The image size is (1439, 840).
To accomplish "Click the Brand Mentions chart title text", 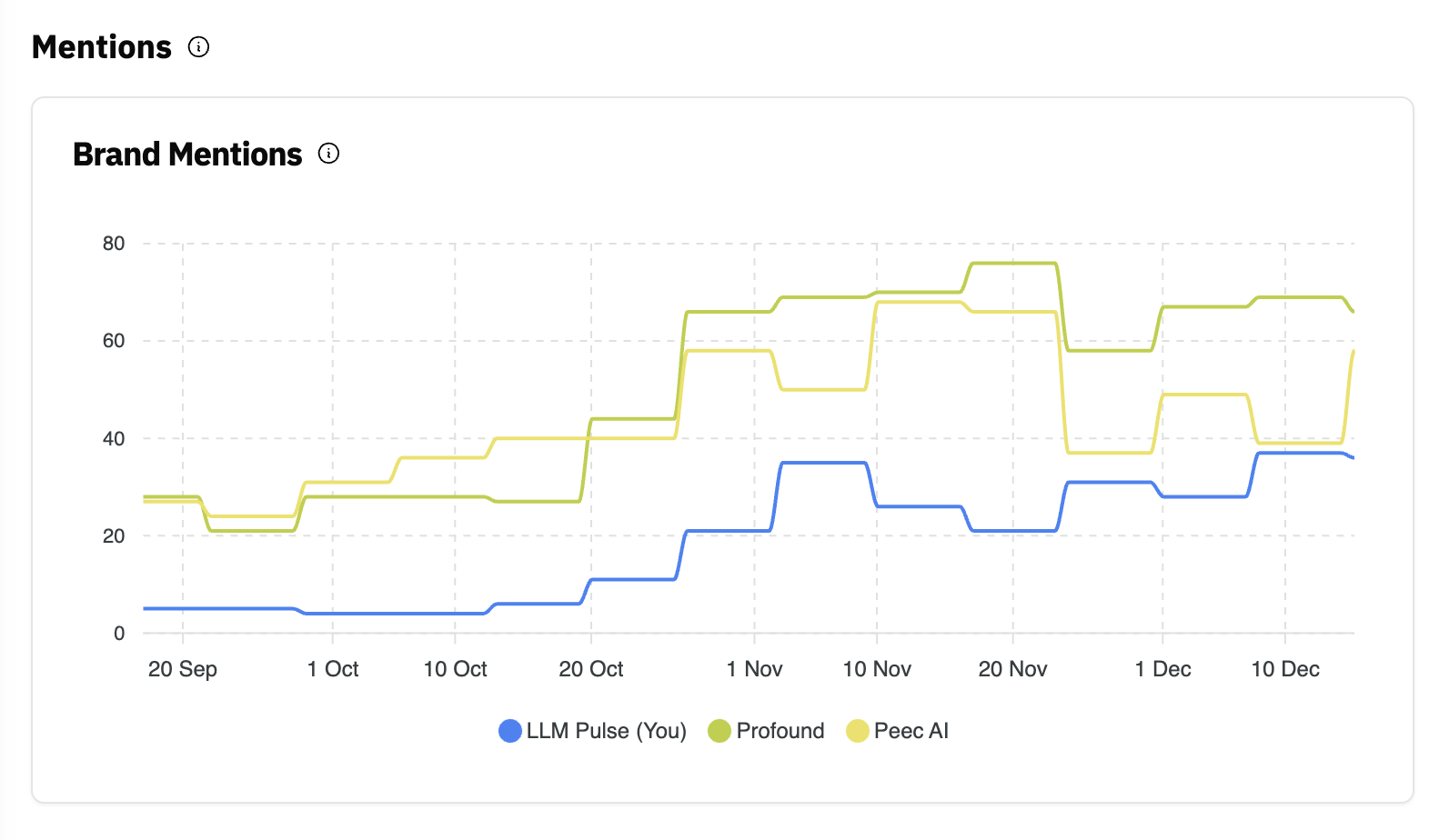I will pyautogui.click(x=187, y=155).
